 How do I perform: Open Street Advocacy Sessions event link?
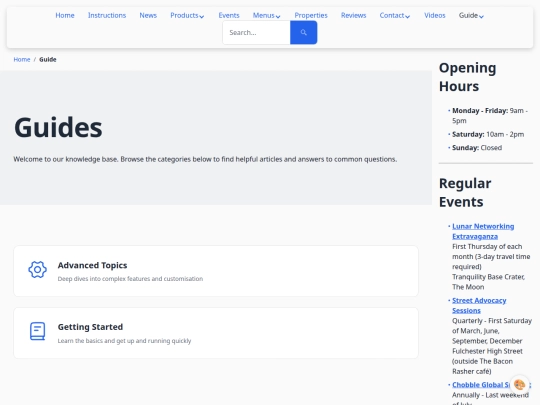(479, 305)
